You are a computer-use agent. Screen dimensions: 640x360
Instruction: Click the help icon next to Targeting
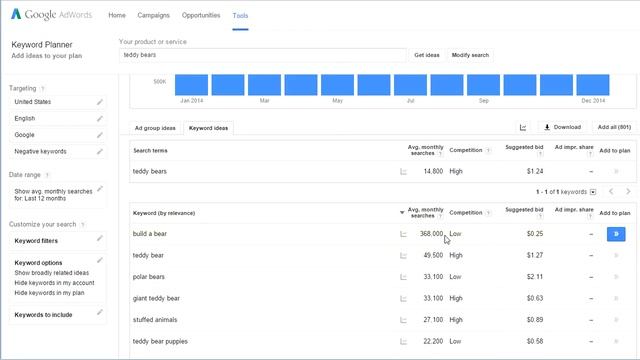(42, 89)
